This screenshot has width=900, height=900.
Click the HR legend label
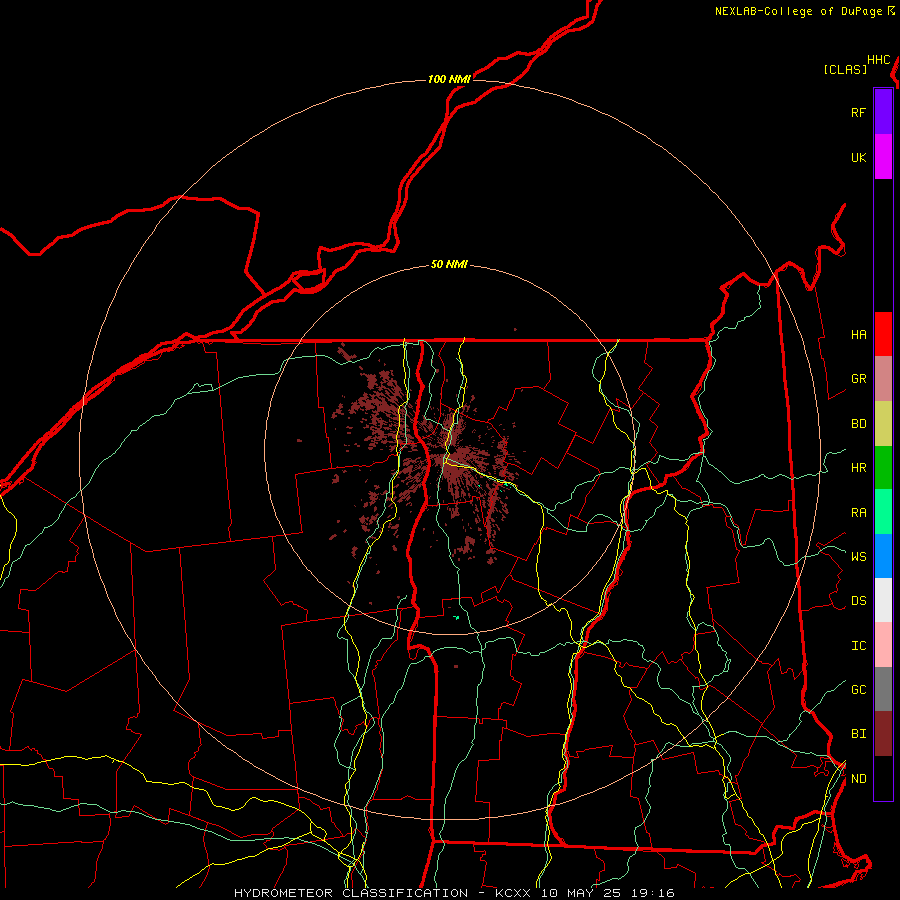[859, 468]
